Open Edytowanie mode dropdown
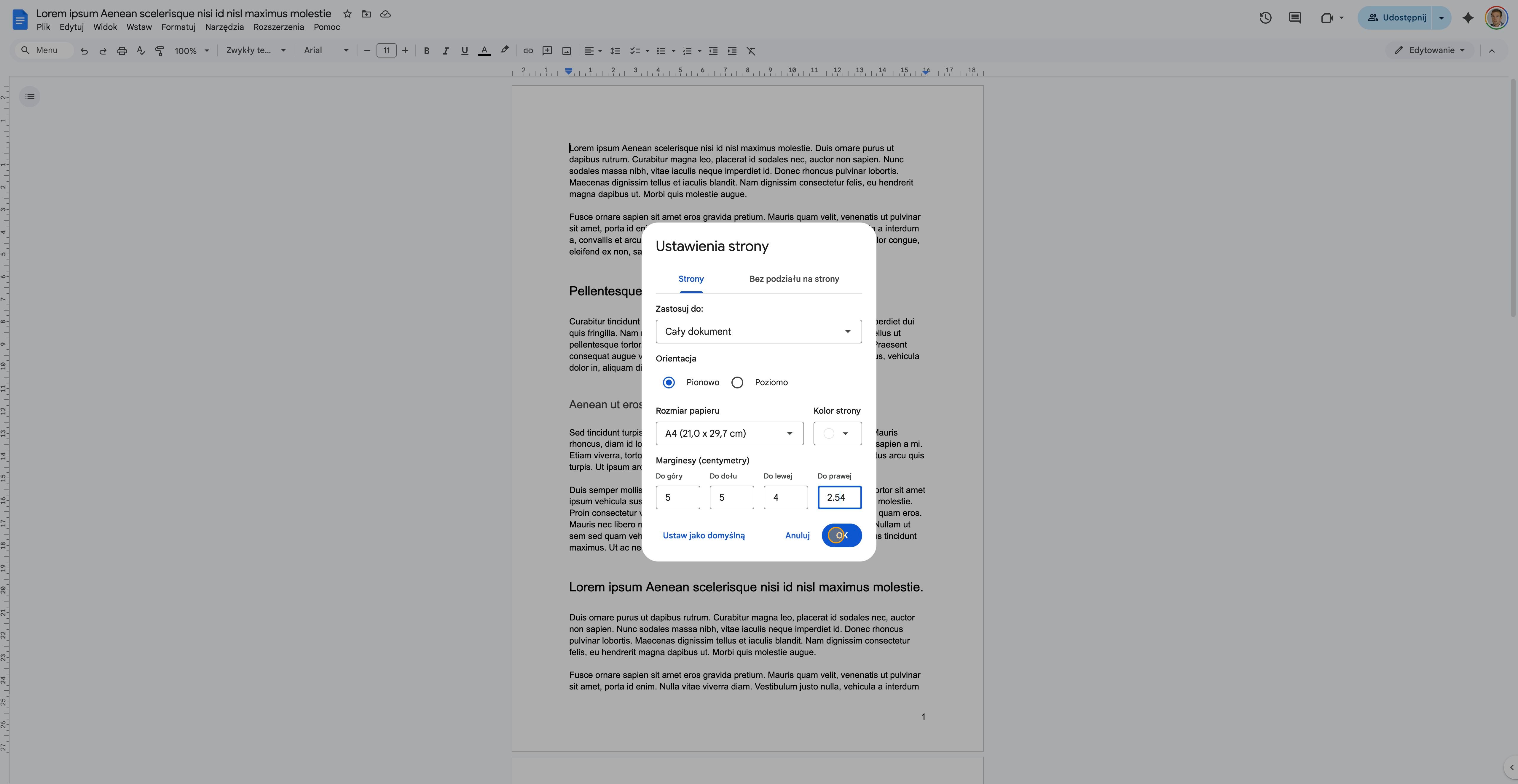The height and width of the screenshot is (784, 1518). point(1429,51)
